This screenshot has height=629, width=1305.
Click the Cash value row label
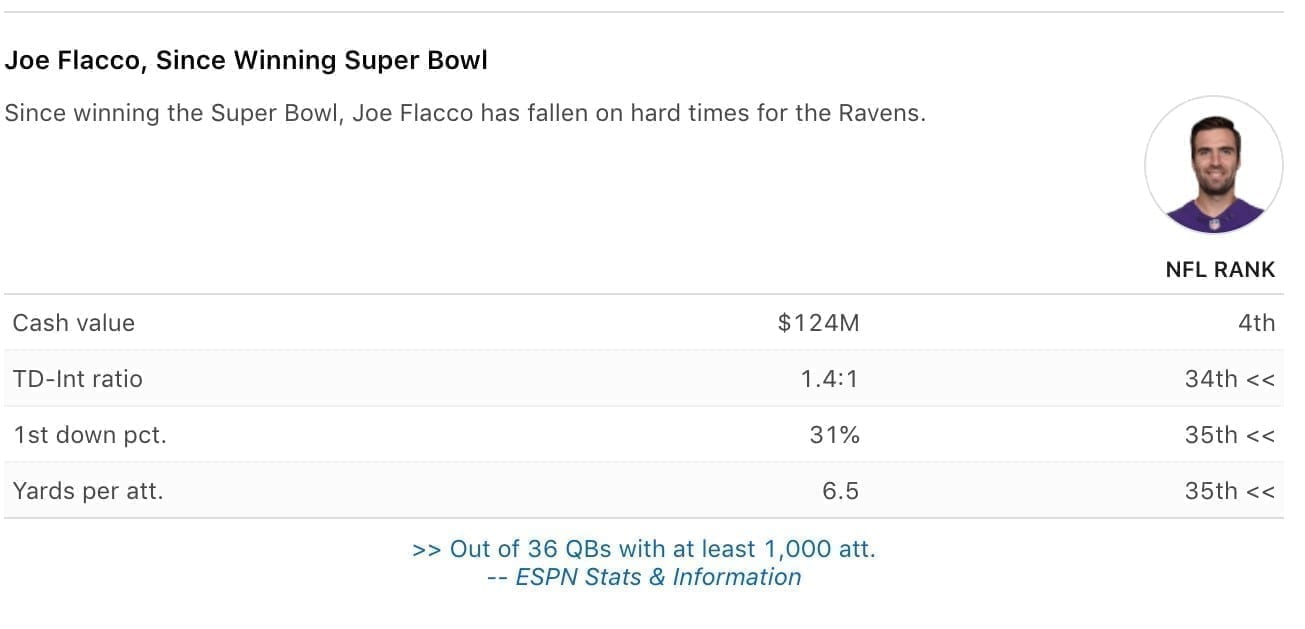pyautogui.click(x=73, y=323)
